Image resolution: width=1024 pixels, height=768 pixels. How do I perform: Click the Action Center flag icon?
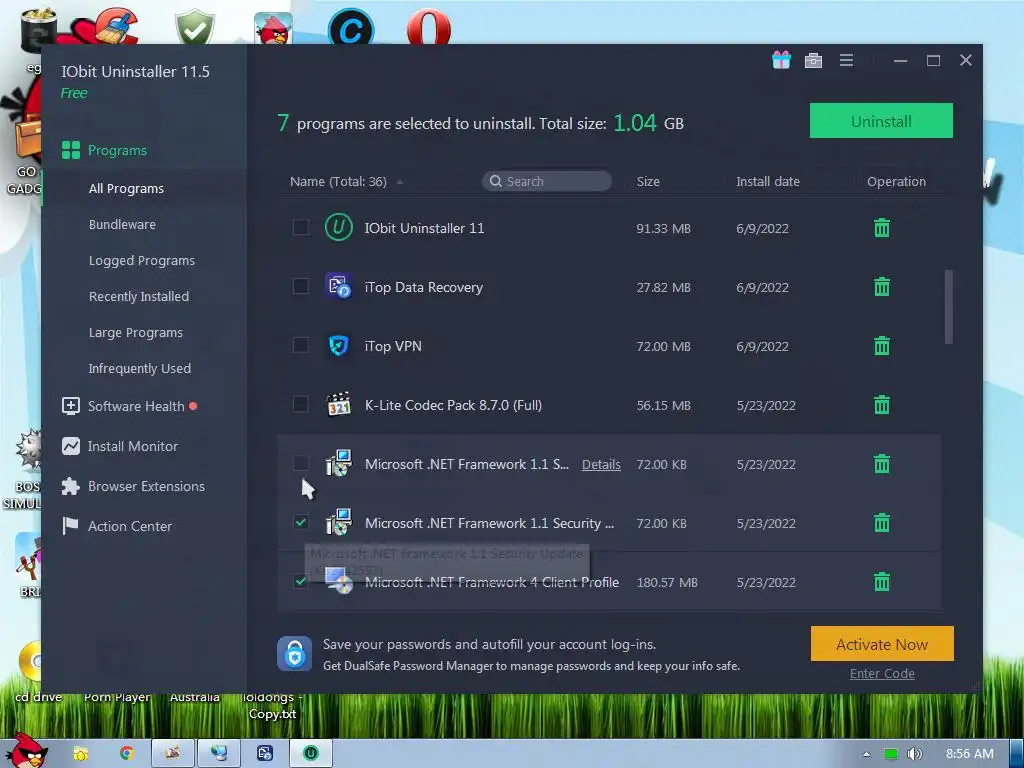pos(70,526)
